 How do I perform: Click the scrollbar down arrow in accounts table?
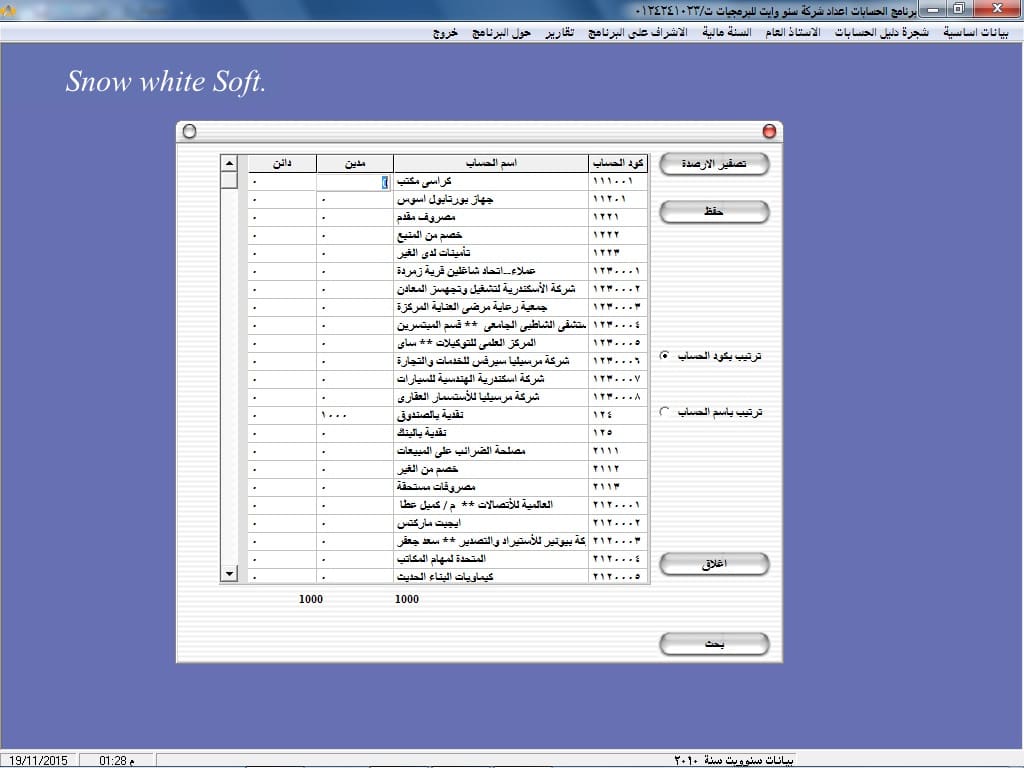coord(229,574)
